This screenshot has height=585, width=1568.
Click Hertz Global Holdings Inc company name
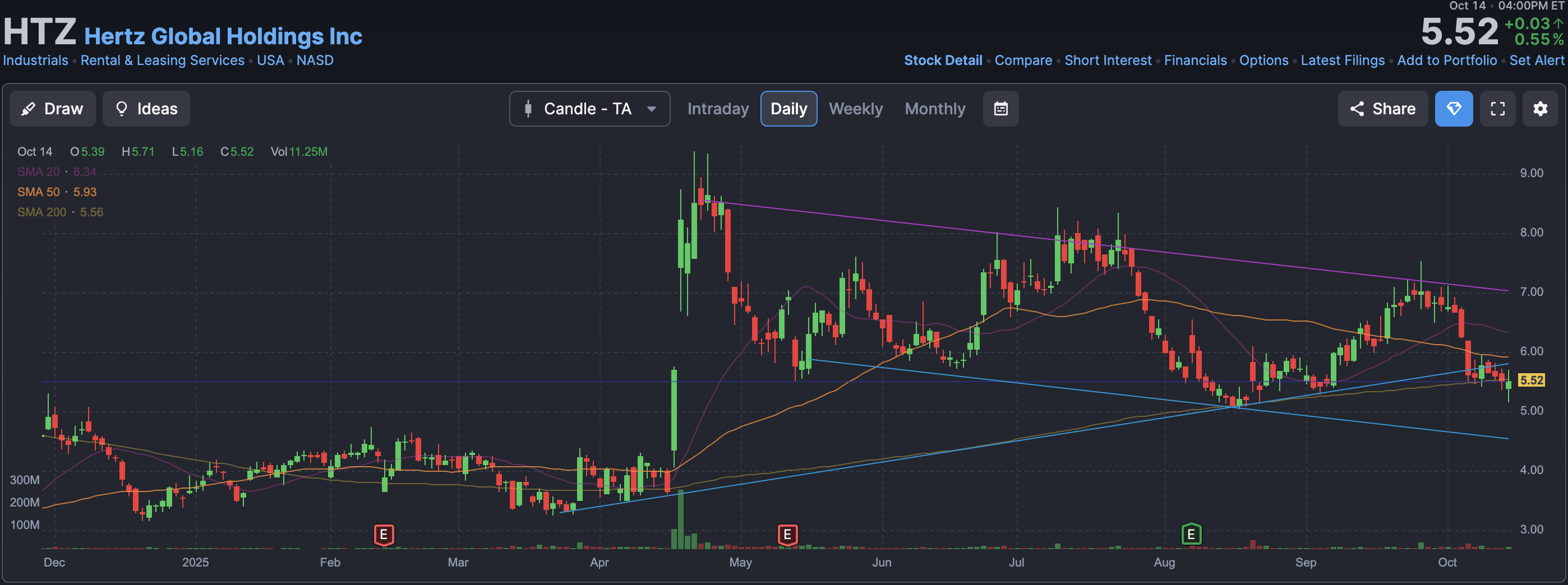[223, 36]
